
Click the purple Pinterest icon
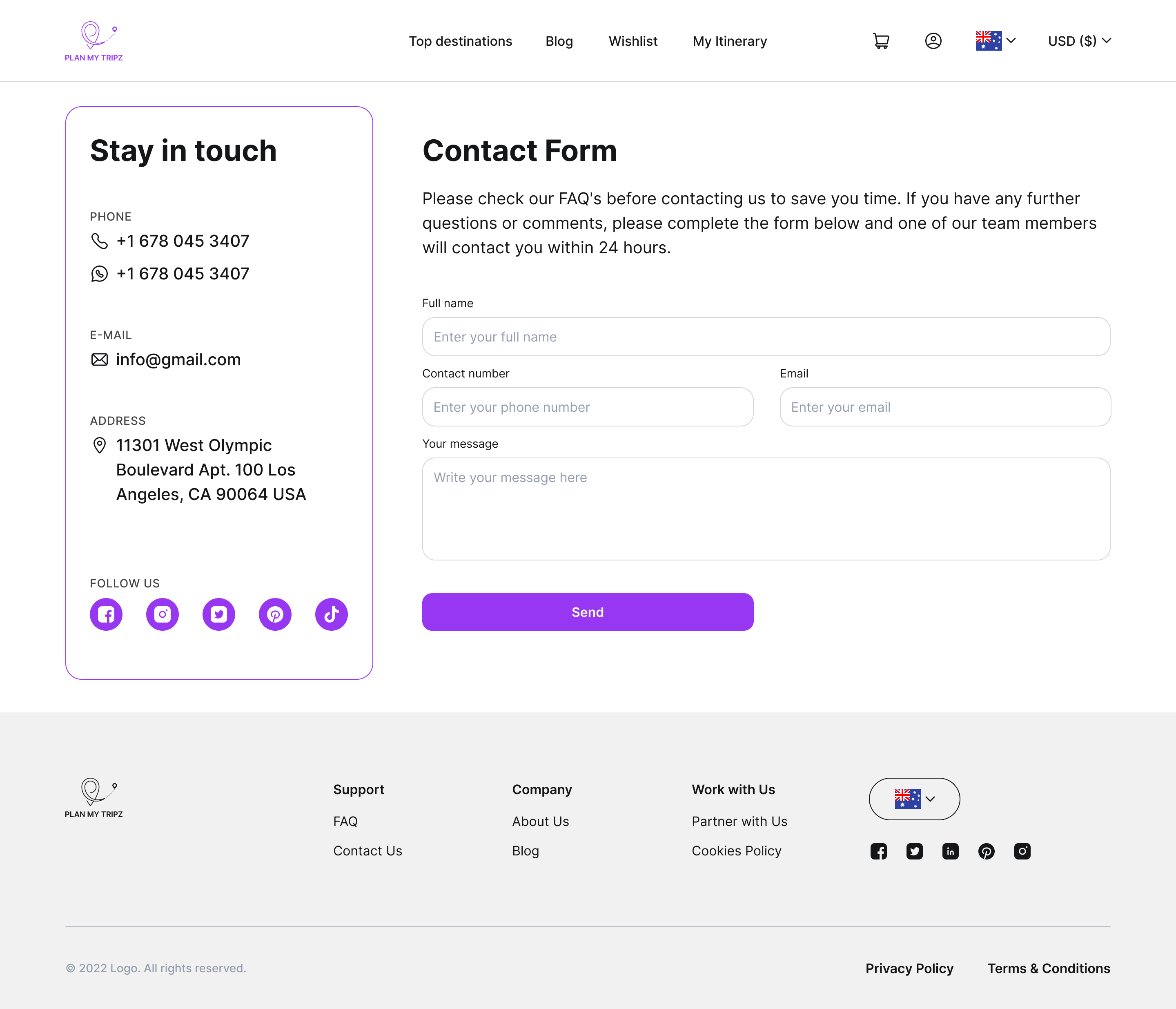275,614
